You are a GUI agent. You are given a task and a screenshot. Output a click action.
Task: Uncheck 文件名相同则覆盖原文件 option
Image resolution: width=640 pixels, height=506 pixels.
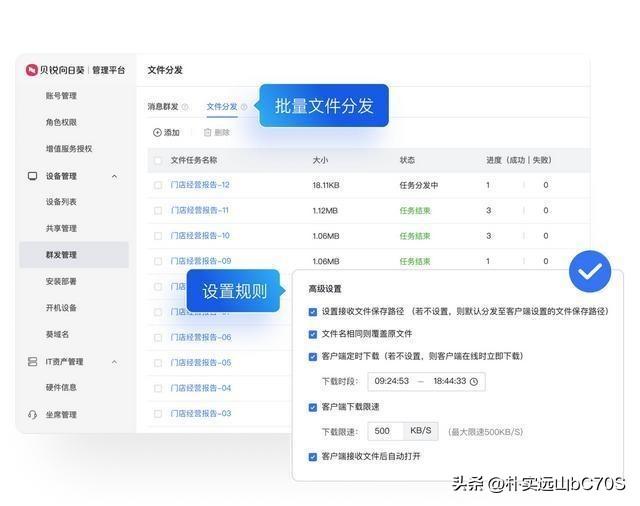(313, 335)
